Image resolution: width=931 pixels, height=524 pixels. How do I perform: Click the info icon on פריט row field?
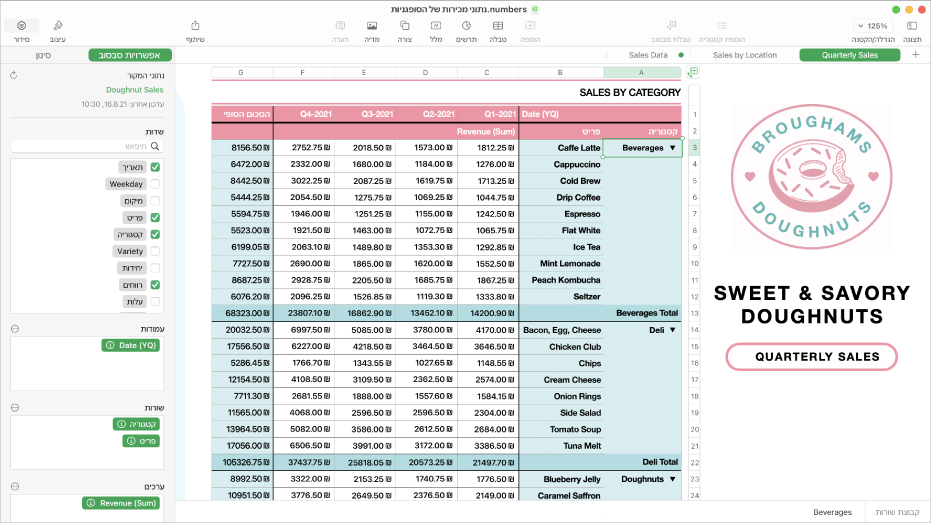click(x=131, y=441)
